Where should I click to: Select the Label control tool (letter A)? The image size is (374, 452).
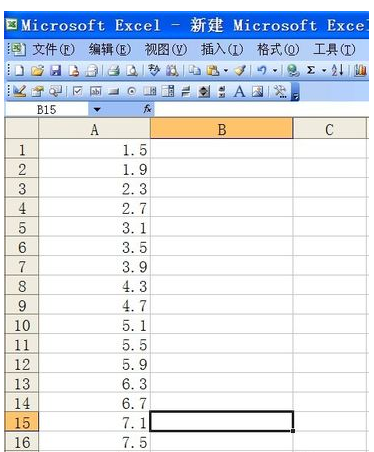point(239,91)
